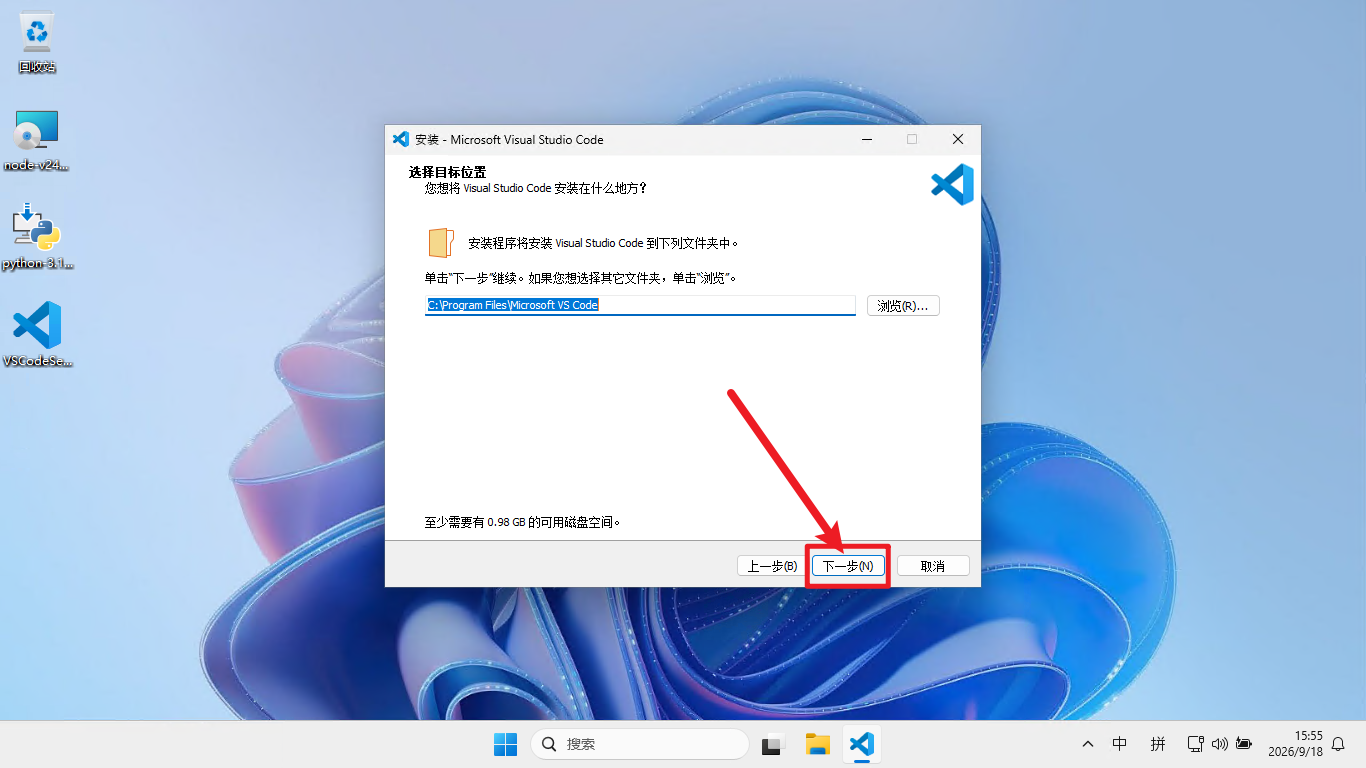Show hidden system tray icons

(1088, 744)
